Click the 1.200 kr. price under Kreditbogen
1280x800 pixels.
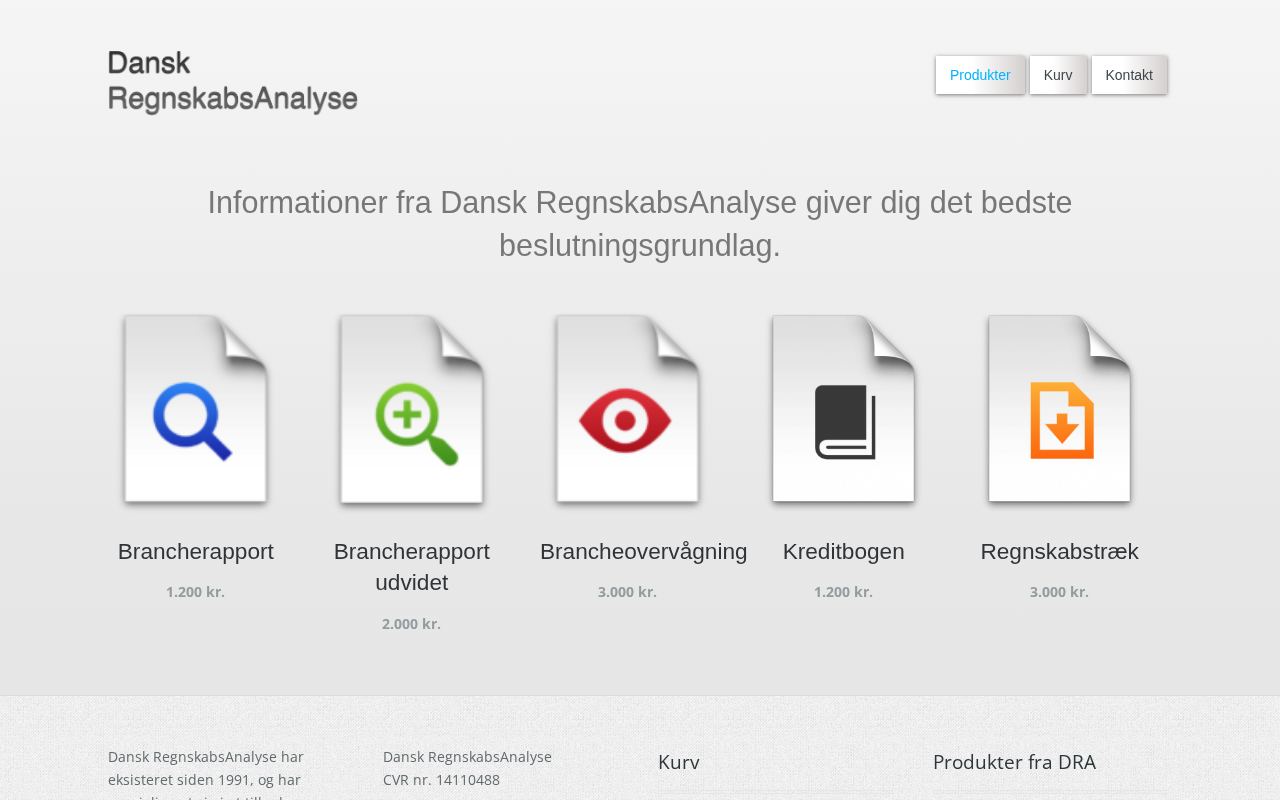[x=844, y=592]
